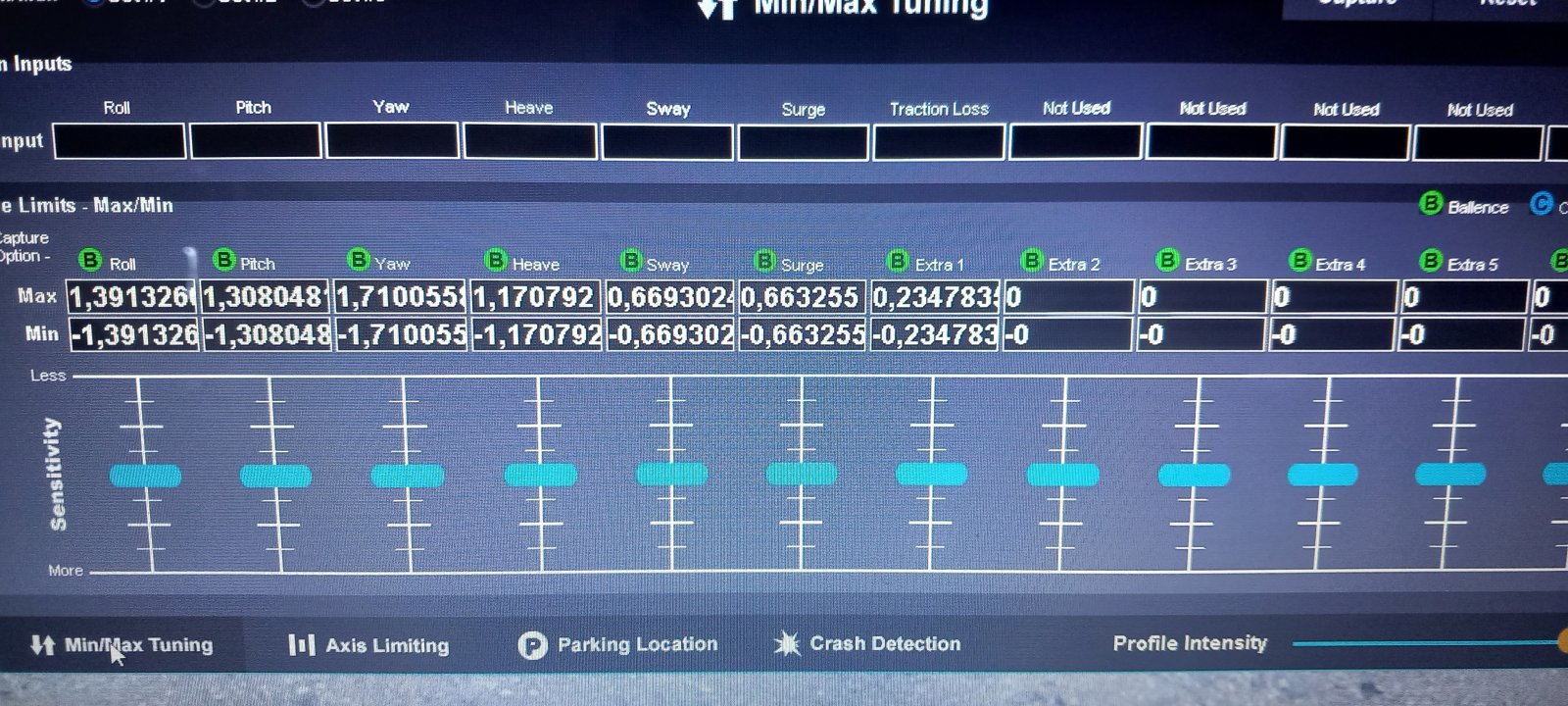This screenshot has width=1568, height=706.
Task: Toggle the green balance icon for Yaw
Action: pos(359,261)
